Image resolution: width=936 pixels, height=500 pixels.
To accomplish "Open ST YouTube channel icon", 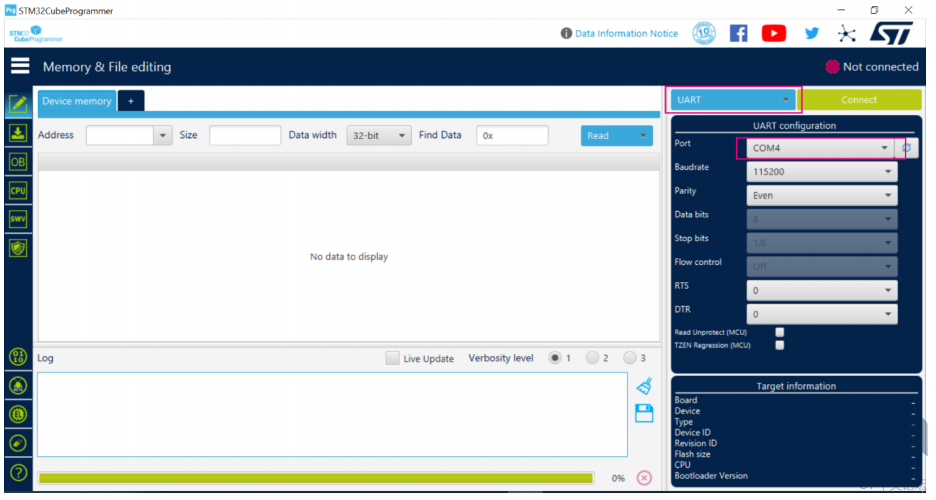I will (774, 33).
